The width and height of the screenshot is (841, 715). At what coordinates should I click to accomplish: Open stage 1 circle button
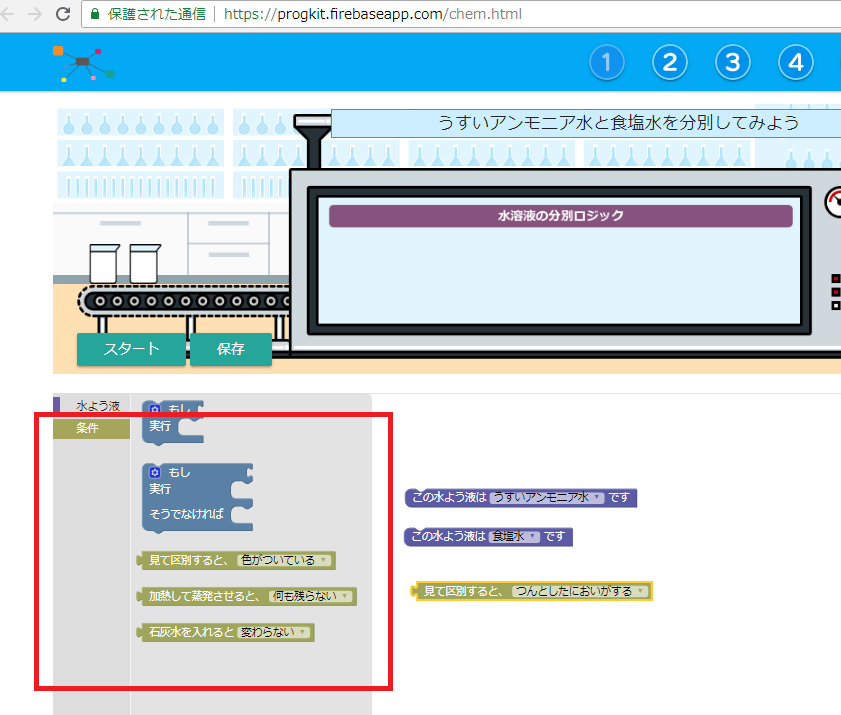point(607,62)
